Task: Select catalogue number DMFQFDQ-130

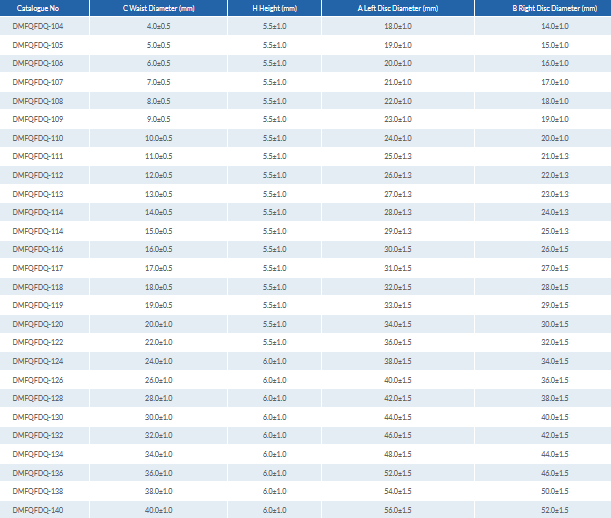Action: [37, 416]
